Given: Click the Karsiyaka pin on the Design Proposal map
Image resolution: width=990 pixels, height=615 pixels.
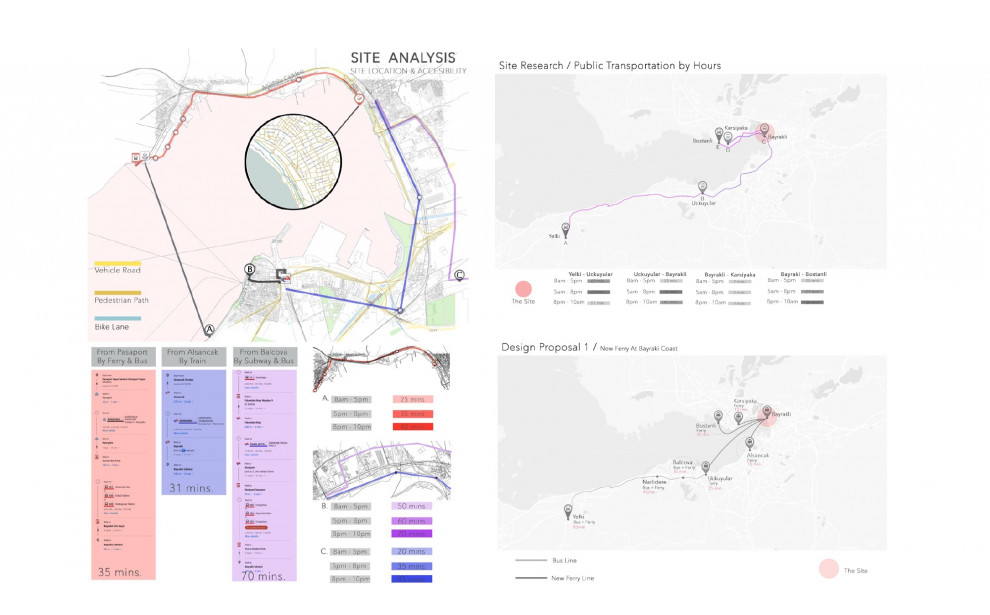Looking at the screenshot, I should [738, 417].
